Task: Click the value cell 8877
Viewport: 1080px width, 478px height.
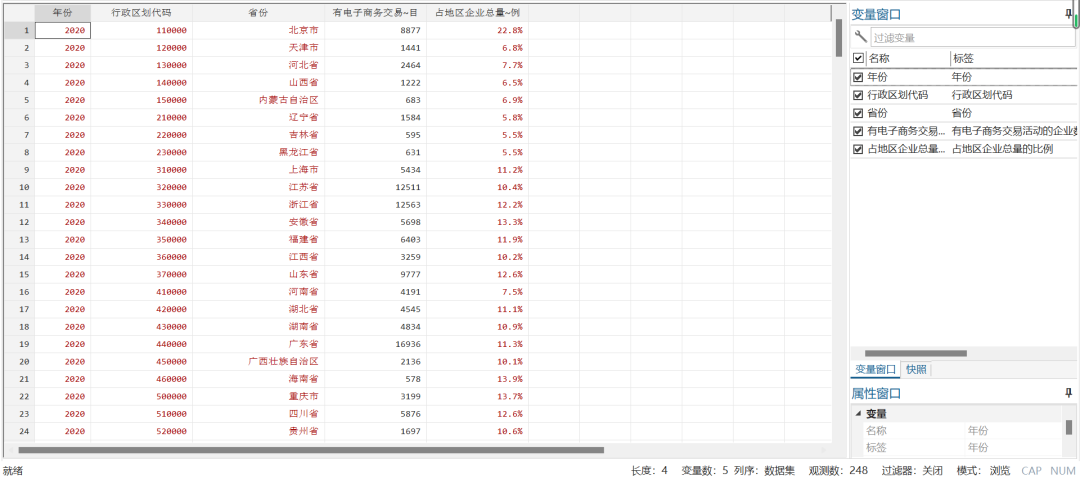Action: pyautogui.click(x=375, y=30)
